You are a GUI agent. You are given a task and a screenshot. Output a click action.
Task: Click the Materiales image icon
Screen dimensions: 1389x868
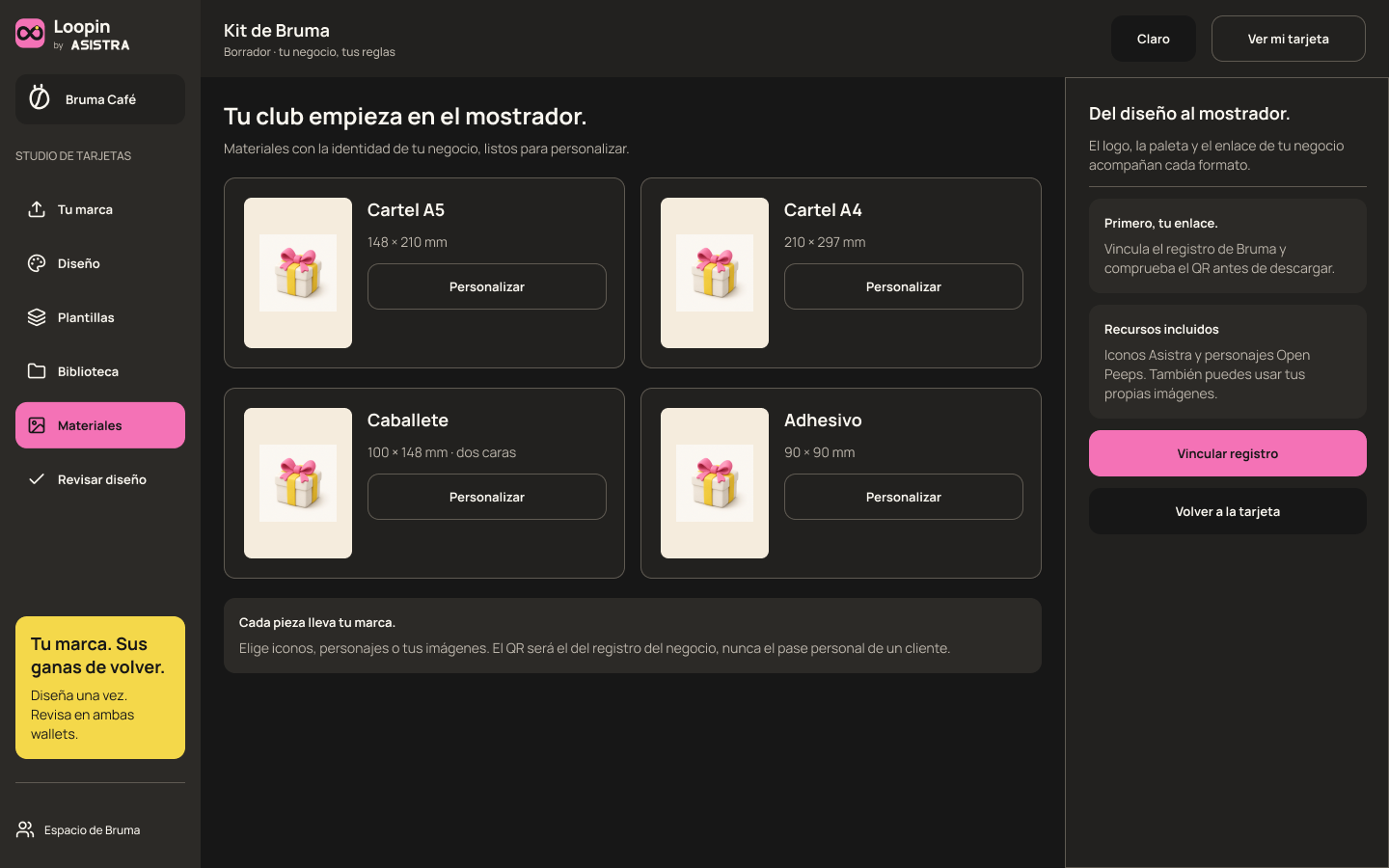pyautogui.click(x=37, y=425)
